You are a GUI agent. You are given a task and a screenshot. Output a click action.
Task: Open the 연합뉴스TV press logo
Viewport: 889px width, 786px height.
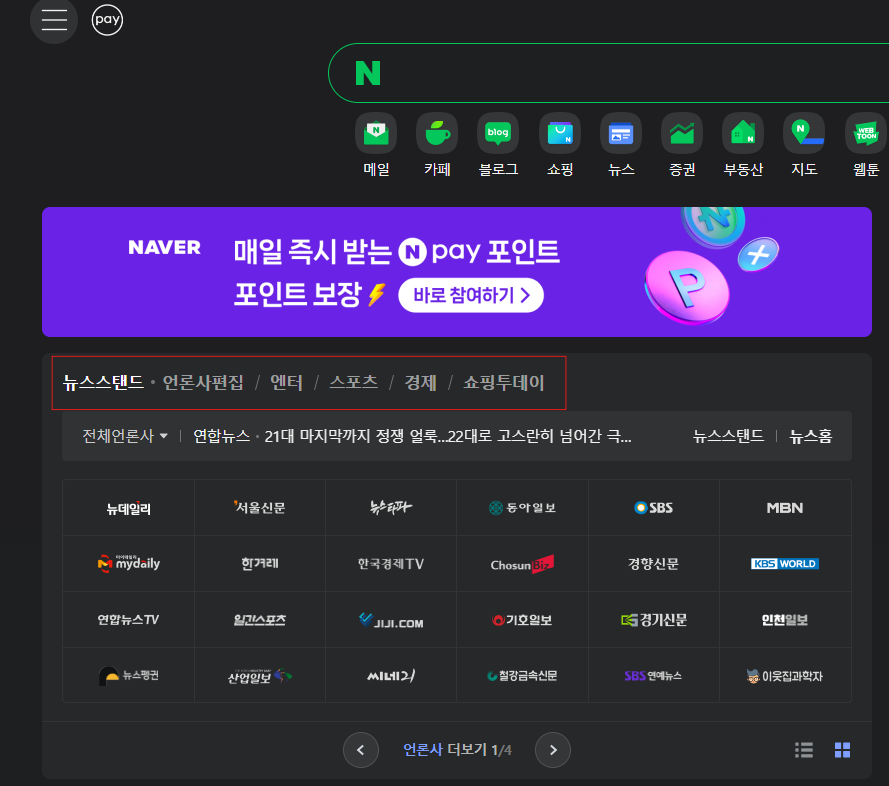[129, 620]
